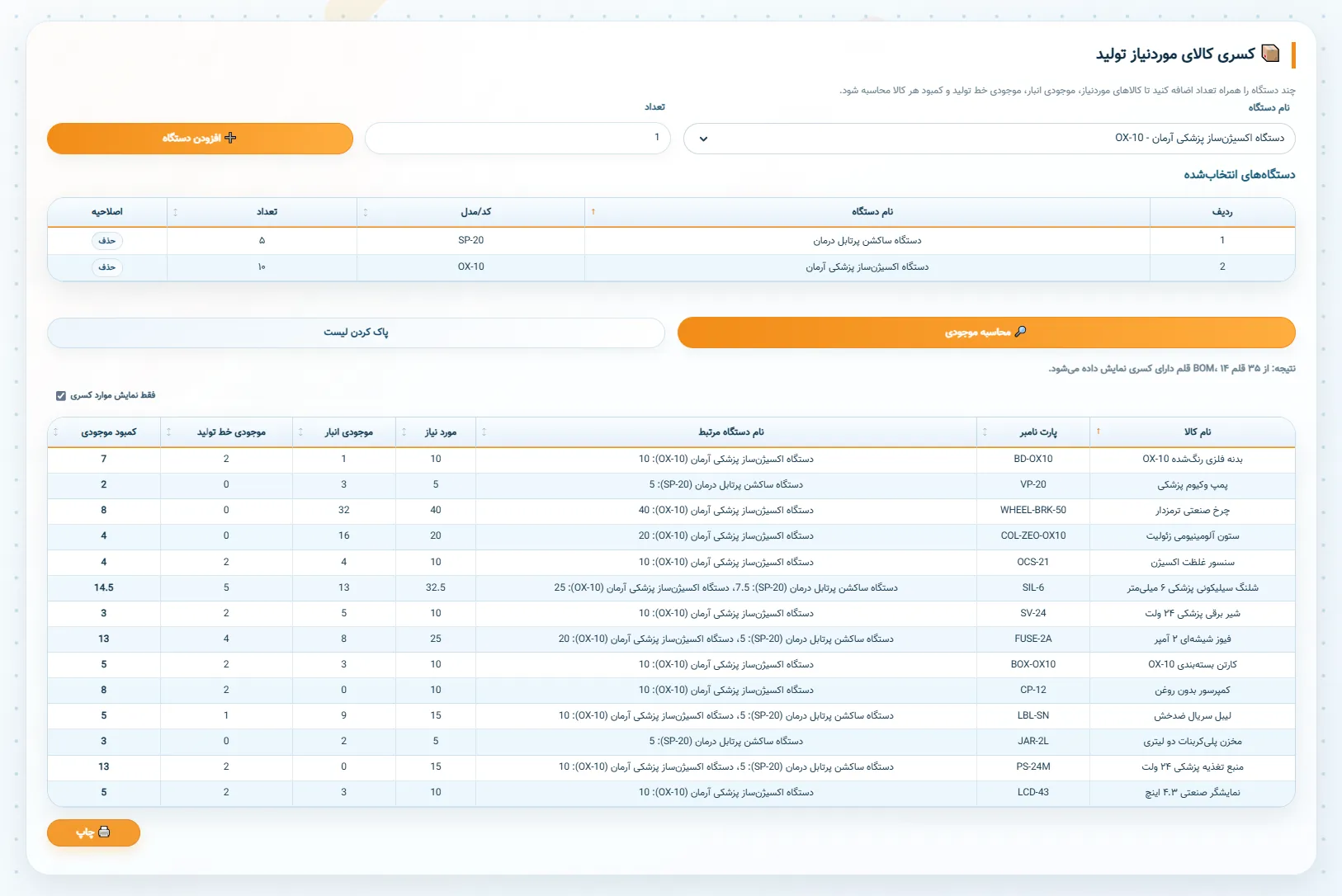
Task: Delete the OX-10 device row with حذف
Action: pos(107,266)
